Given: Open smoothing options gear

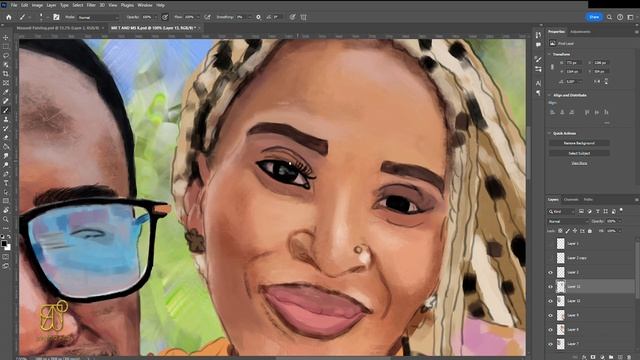Looking at the screenshot, I should [x=258, y=17].
